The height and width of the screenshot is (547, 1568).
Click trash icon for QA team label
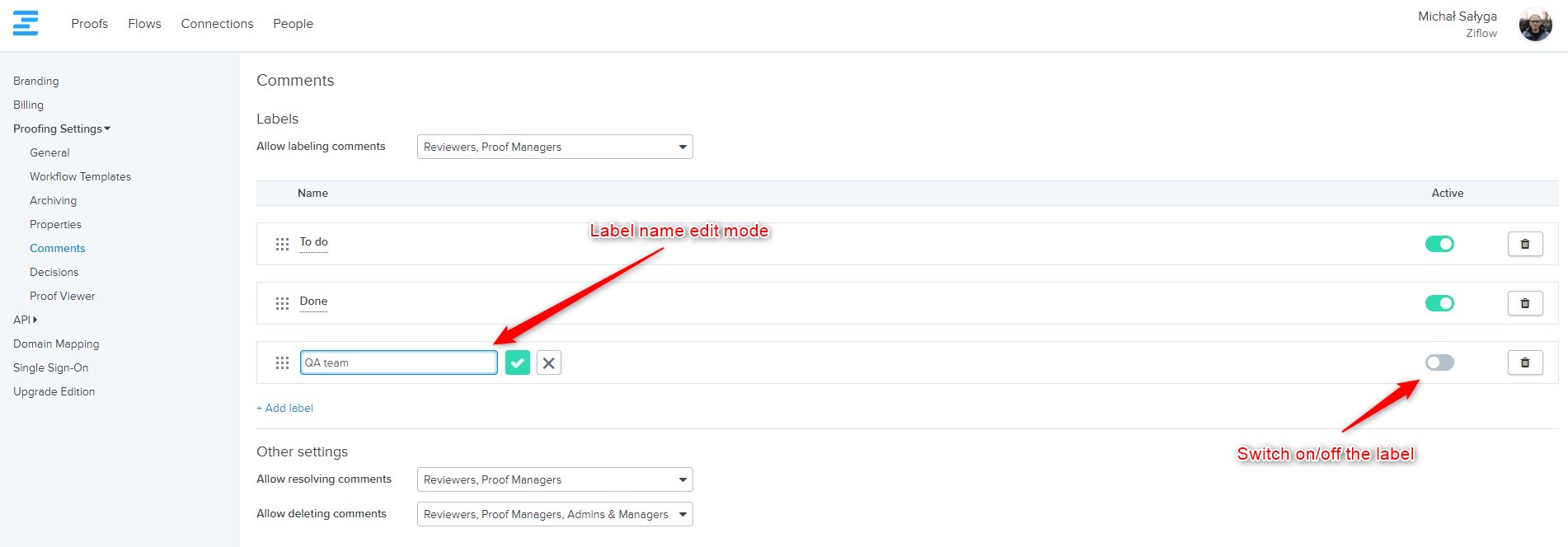pos(1524,362)
